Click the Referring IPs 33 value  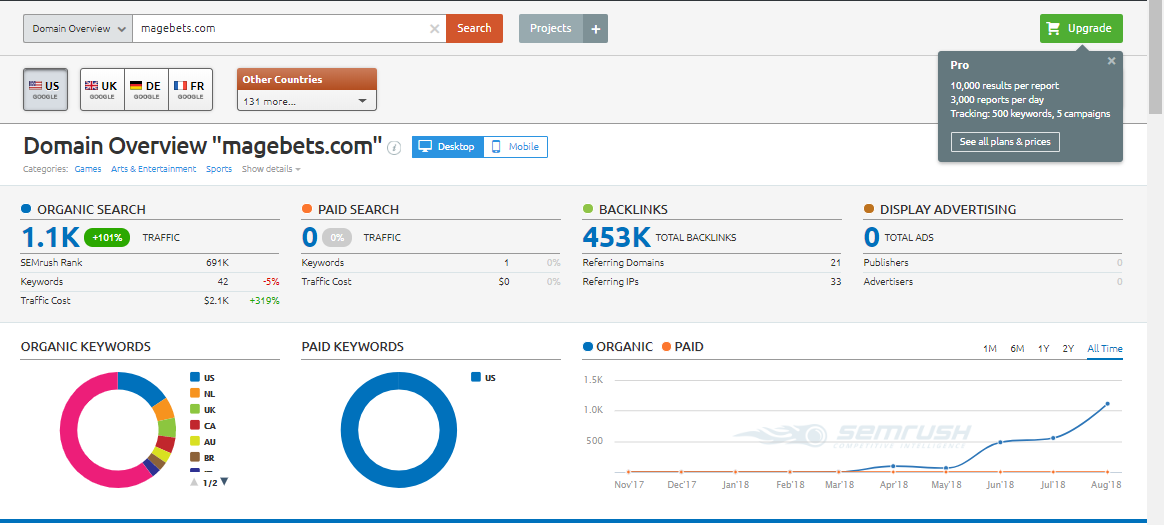[836, 282]
